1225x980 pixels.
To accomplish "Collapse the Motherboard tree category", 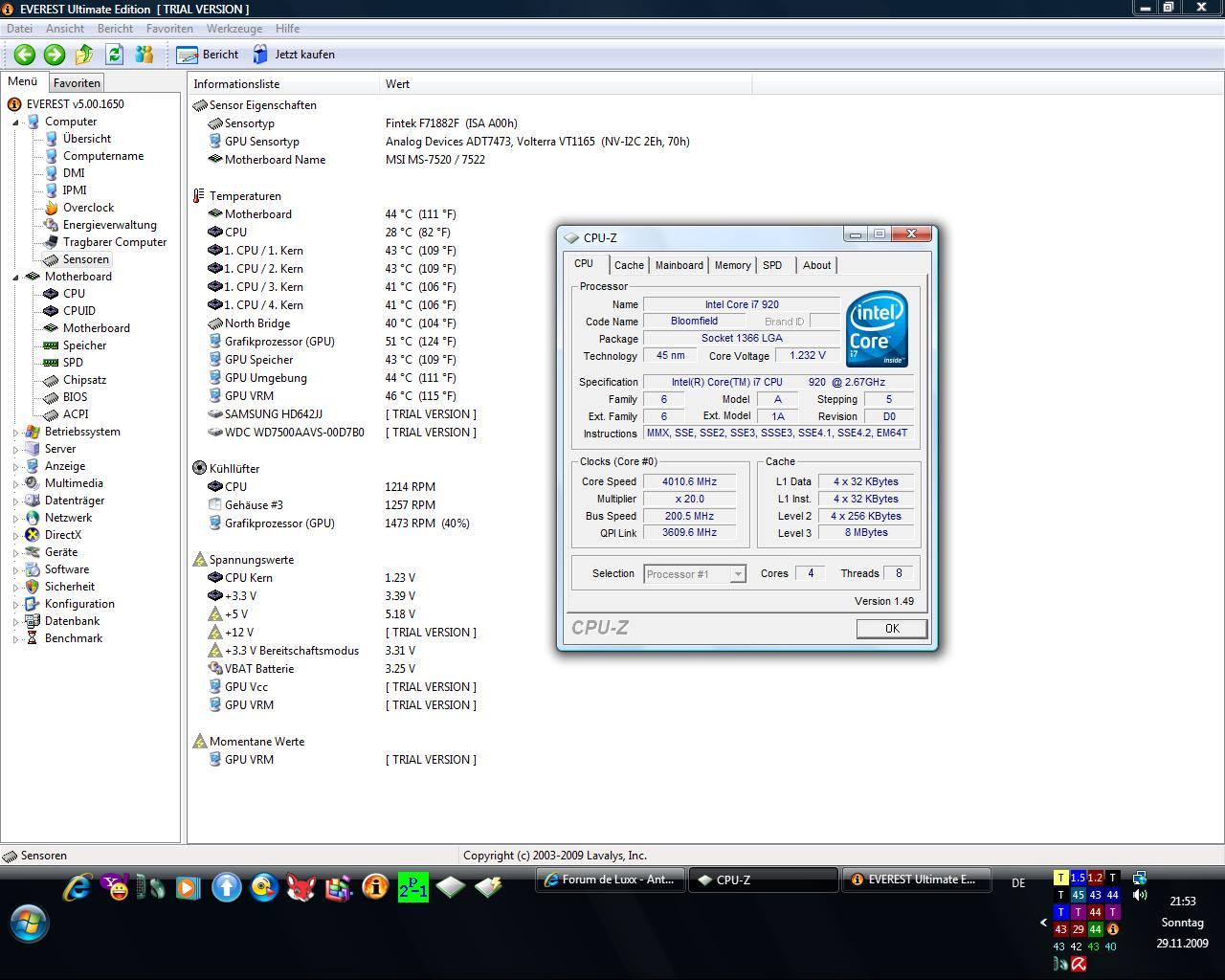I will click(15, 278).
